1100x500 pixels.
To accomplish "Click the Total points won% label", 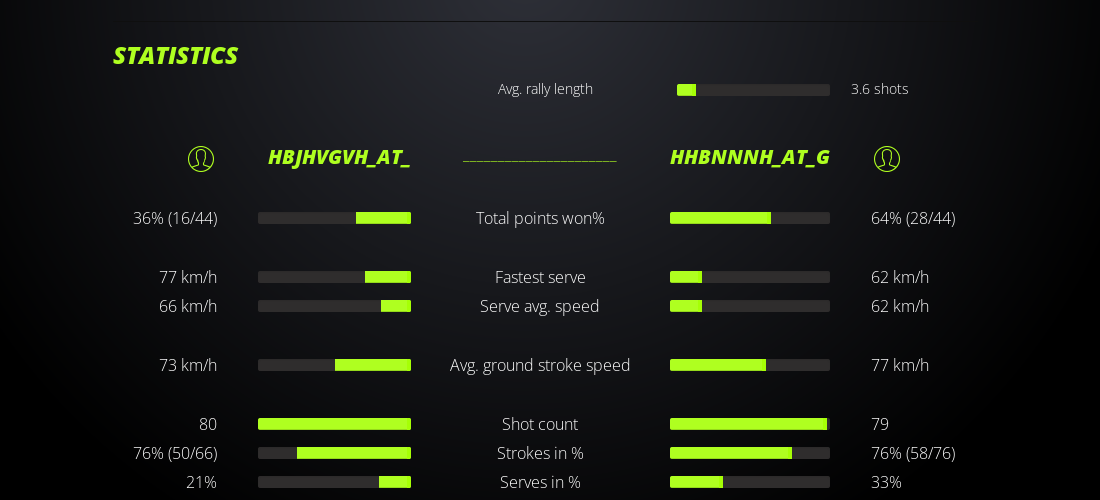I will [x=540, y=218].
